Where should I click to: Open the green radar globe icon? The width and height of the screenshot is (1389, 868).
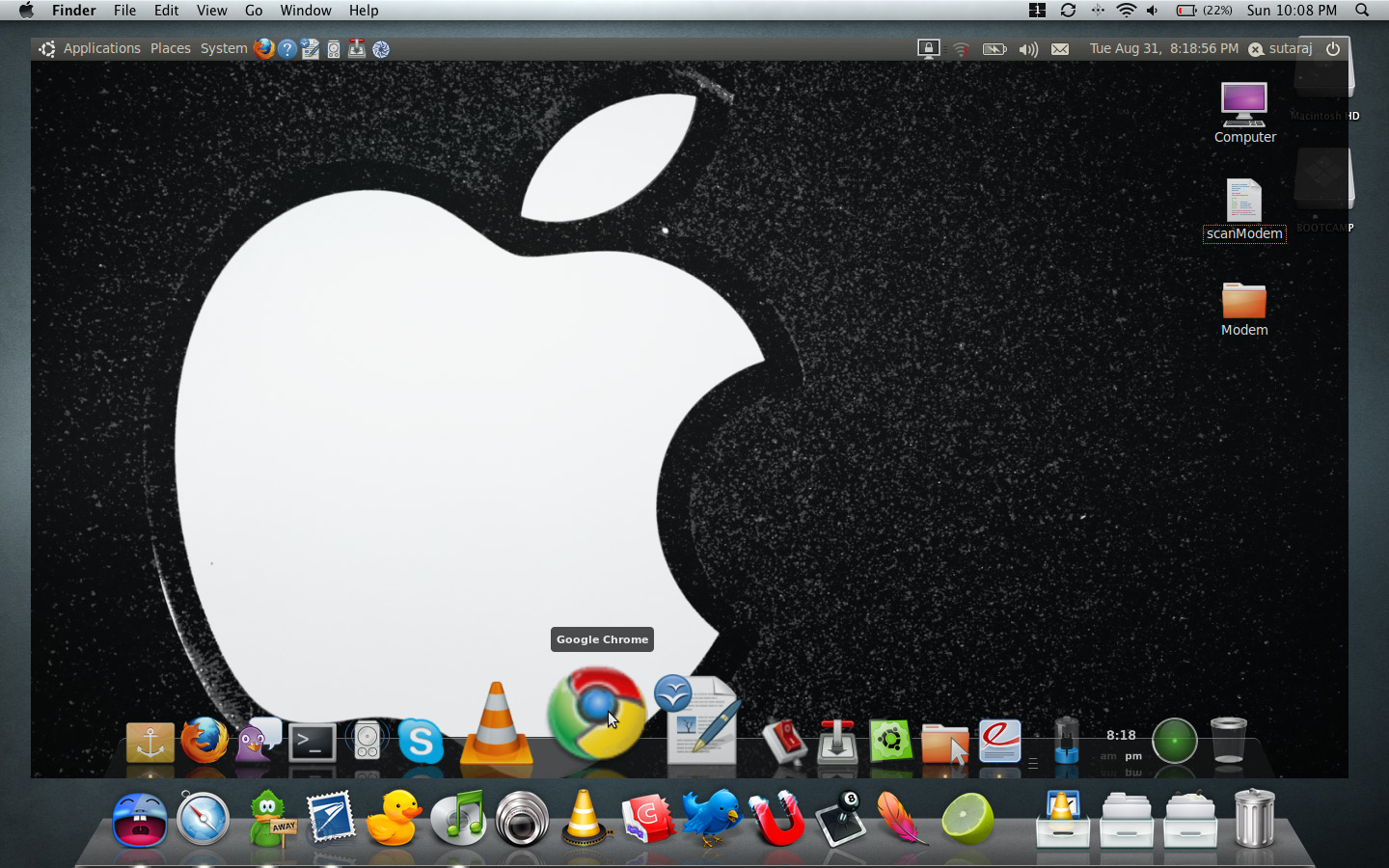(x=1175, y=741)
